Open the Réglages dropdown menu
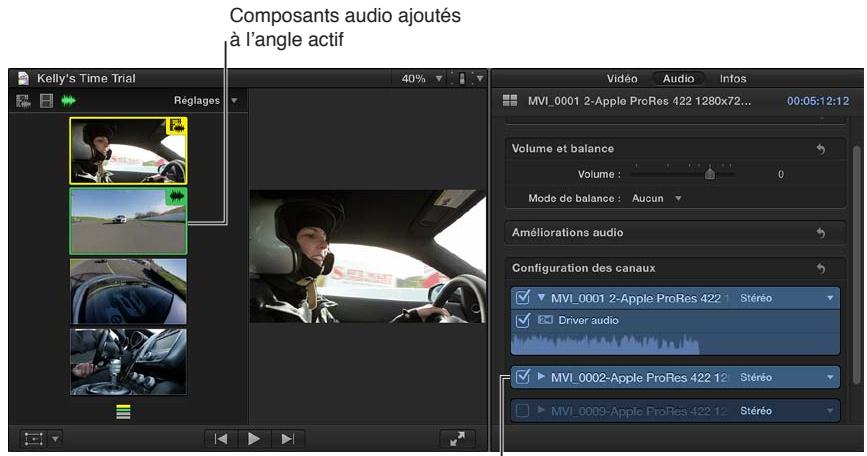 (x=206, y=101)
